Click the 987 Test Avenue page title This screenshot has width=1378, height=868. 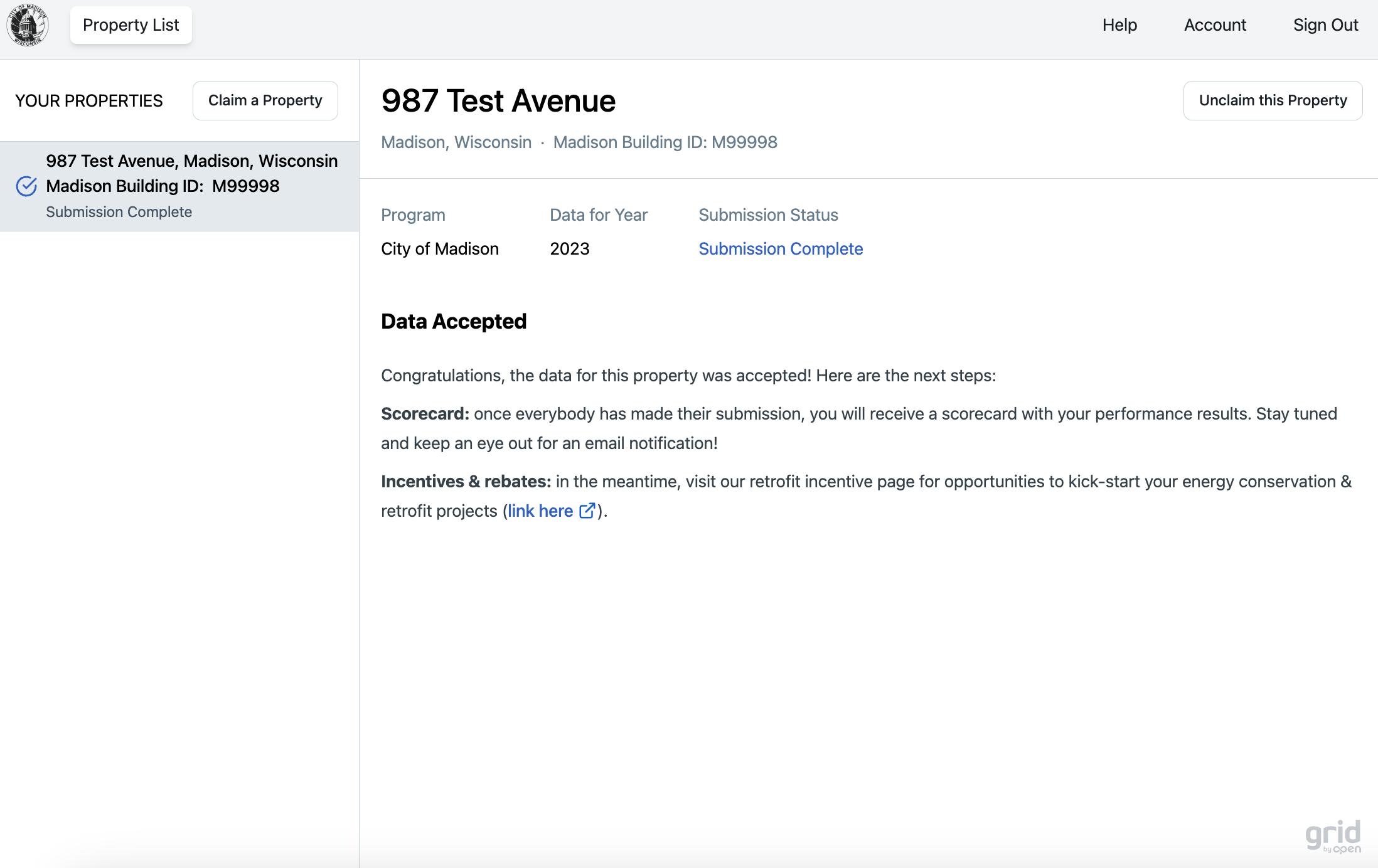click(x=498, y=101)
